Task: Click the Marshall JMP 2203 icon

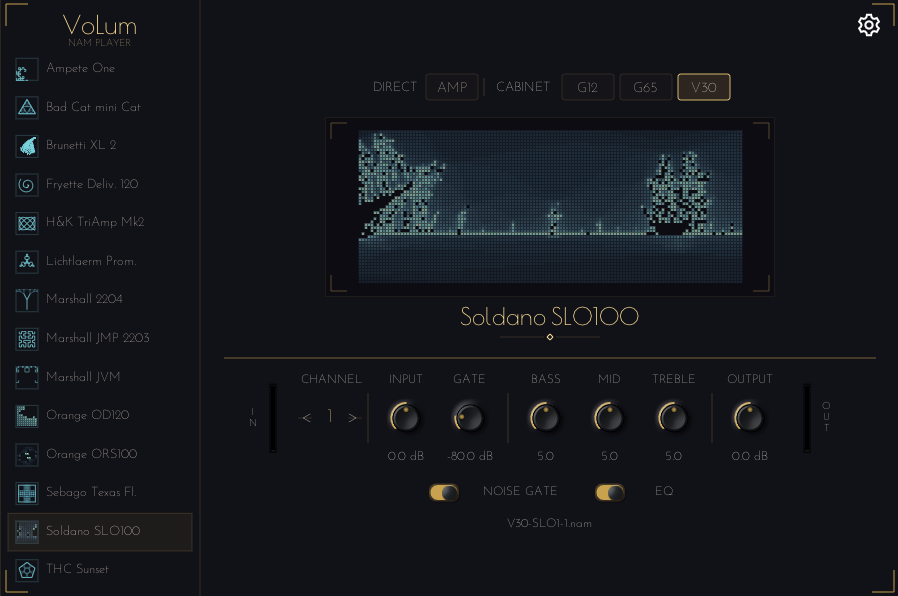Action: (26, 339)
